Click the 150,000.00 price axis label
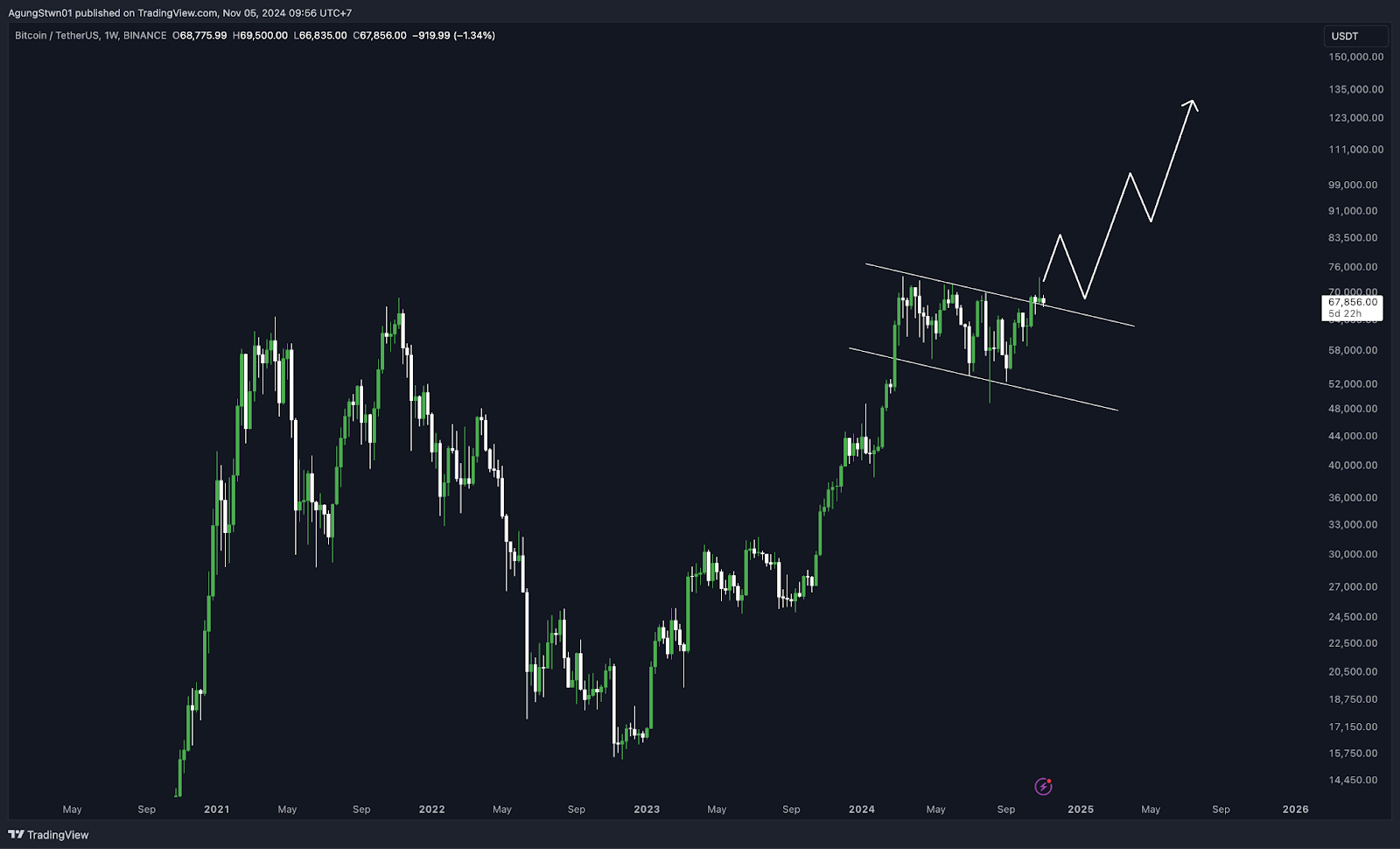The width and height of the screenshot is (1400, 849). (x=1356, y=57)
